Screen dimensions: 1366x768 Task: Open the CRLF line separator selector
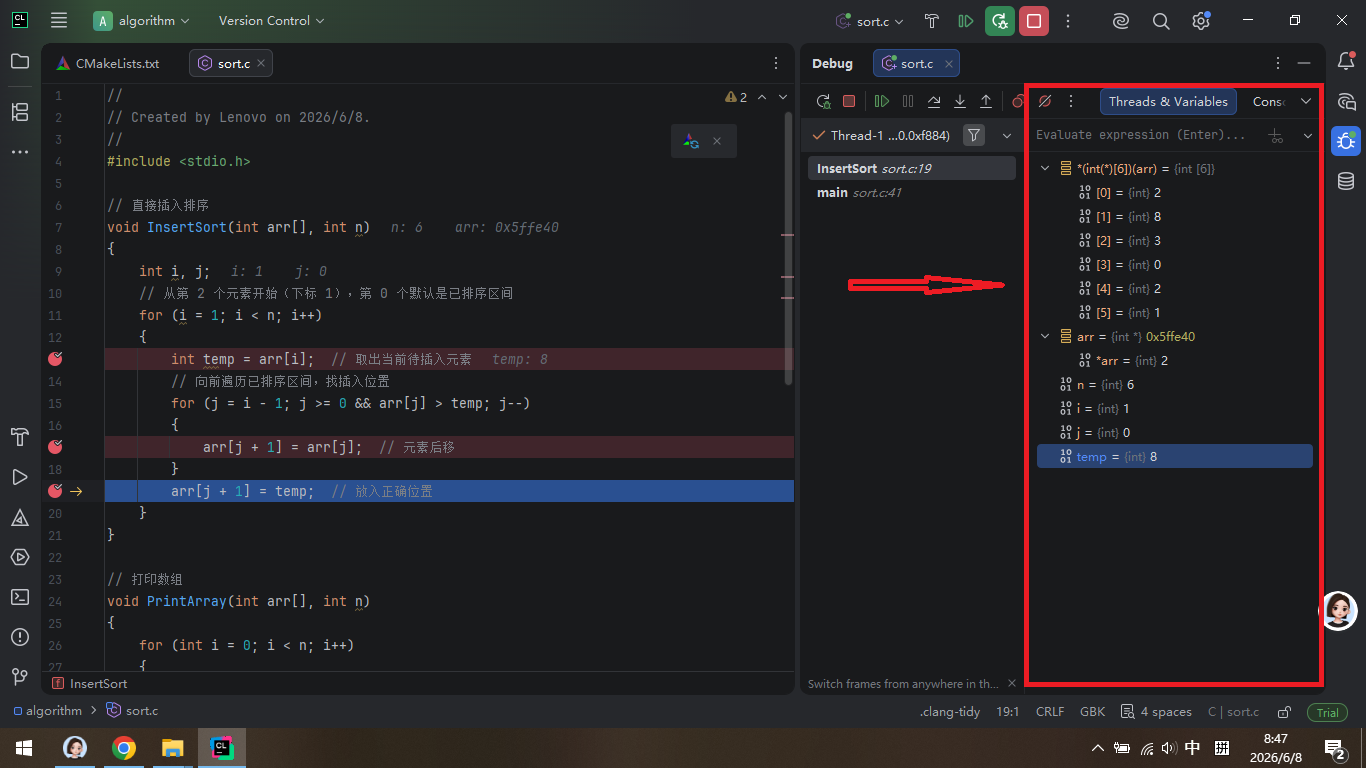(1050, 712)
